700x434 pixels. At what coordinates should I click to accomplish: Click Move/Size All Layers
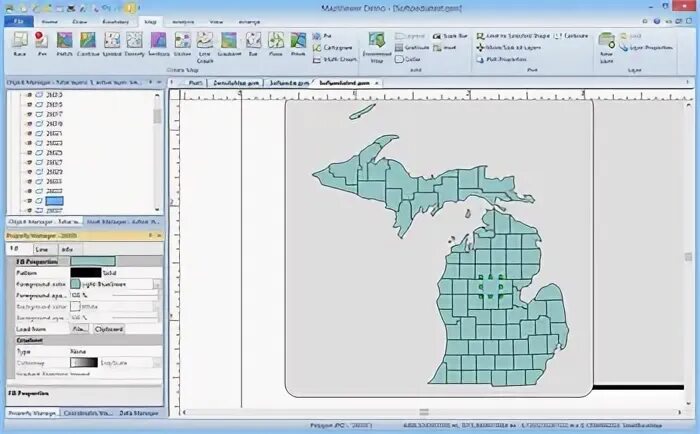pos(508,47)
